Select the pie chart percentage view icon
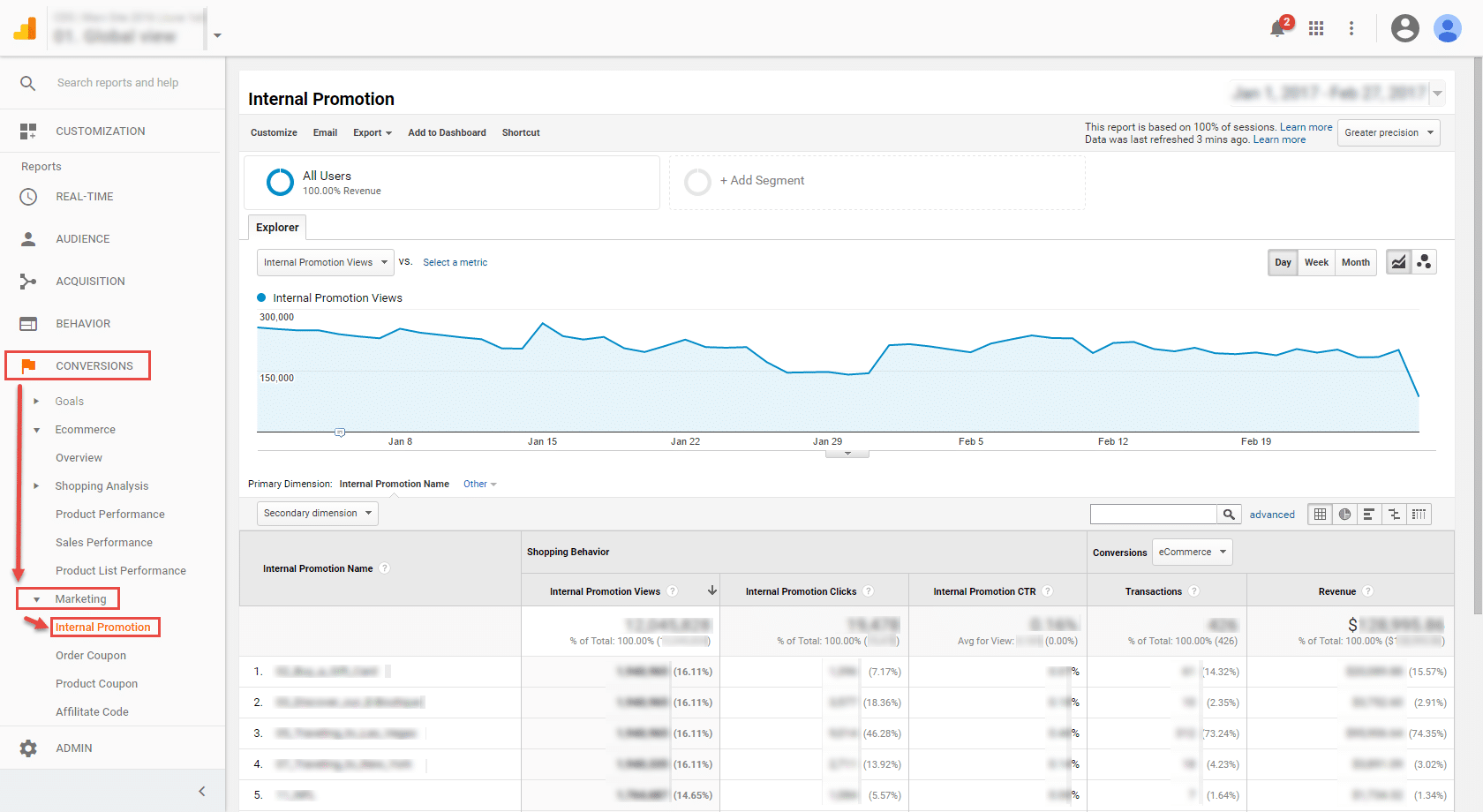Viewport: 1483px width, 812px height. pos(1344,515)
